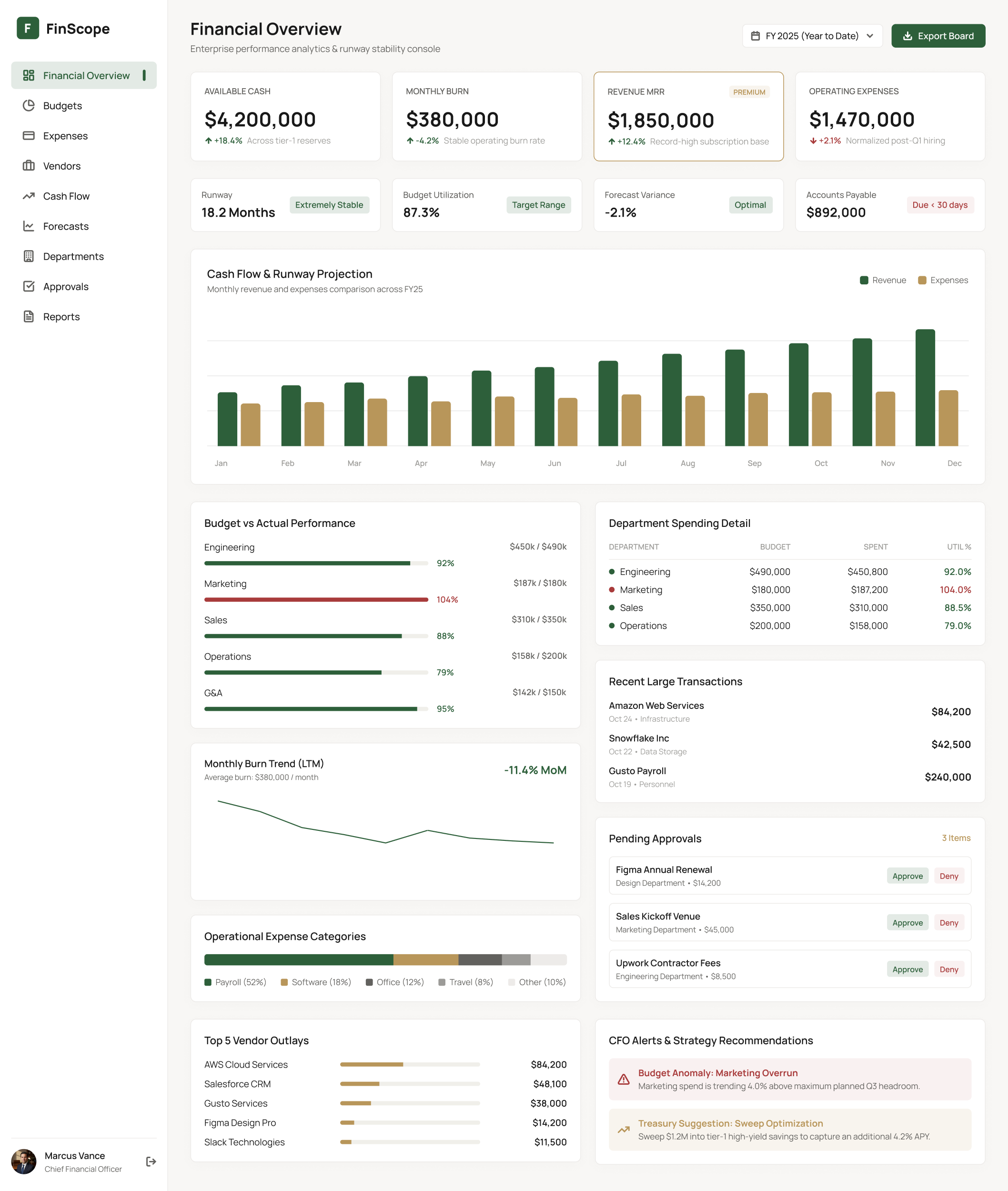Click the '3 Items' label in Pending Approvals

click(956, 838)
